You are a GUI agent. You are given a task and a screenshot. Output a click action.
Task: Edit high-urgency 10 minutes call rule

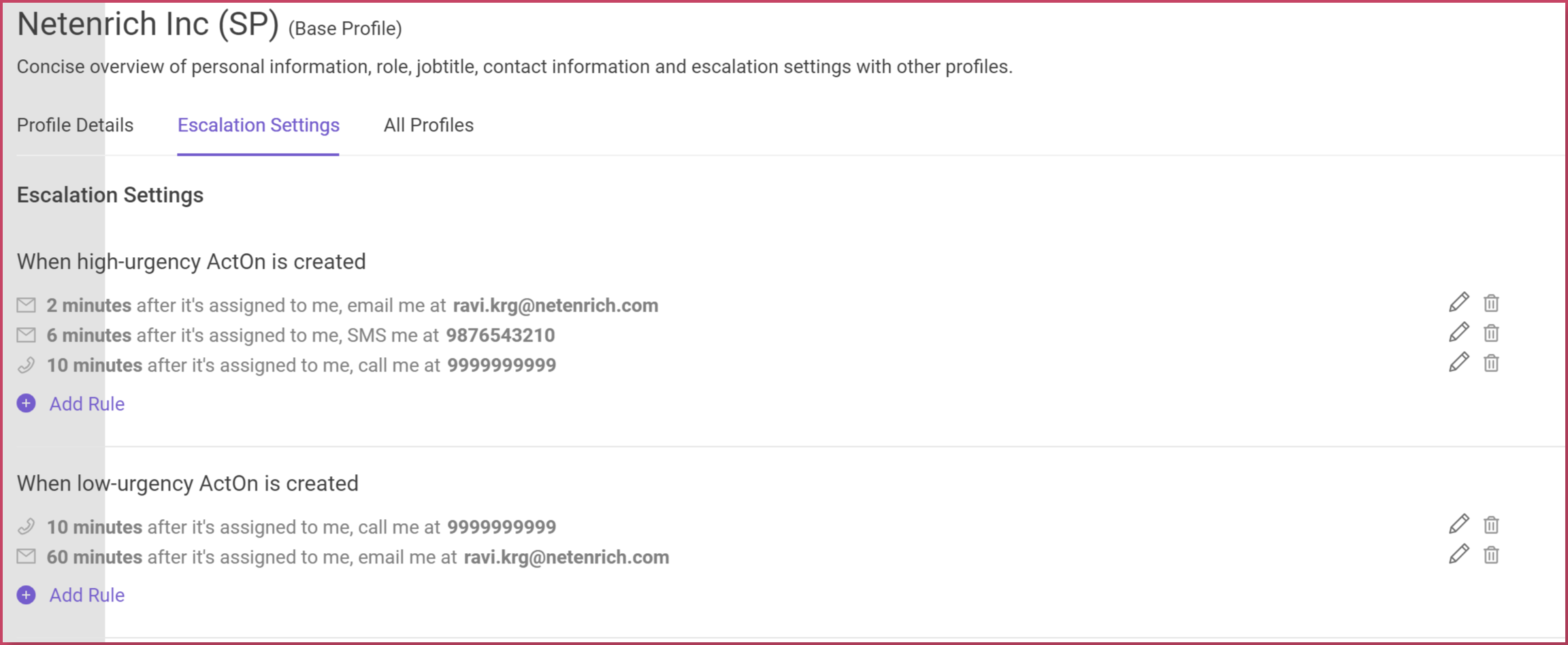(1458, 362)
